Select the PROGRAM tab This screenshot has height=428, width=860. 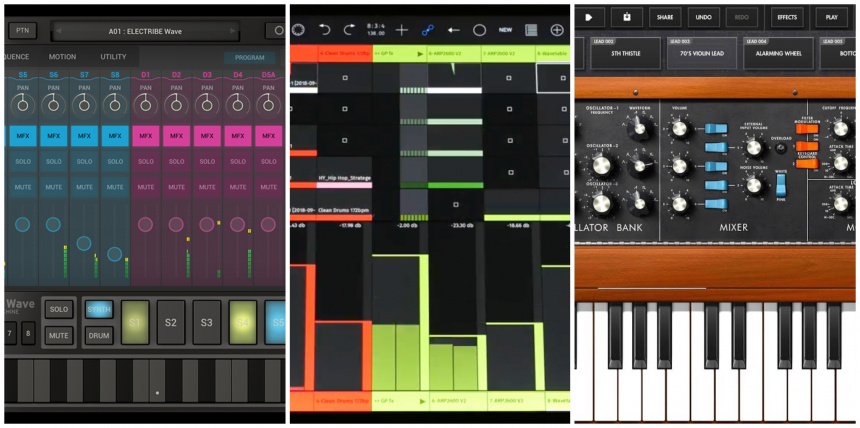click(250, 58)
